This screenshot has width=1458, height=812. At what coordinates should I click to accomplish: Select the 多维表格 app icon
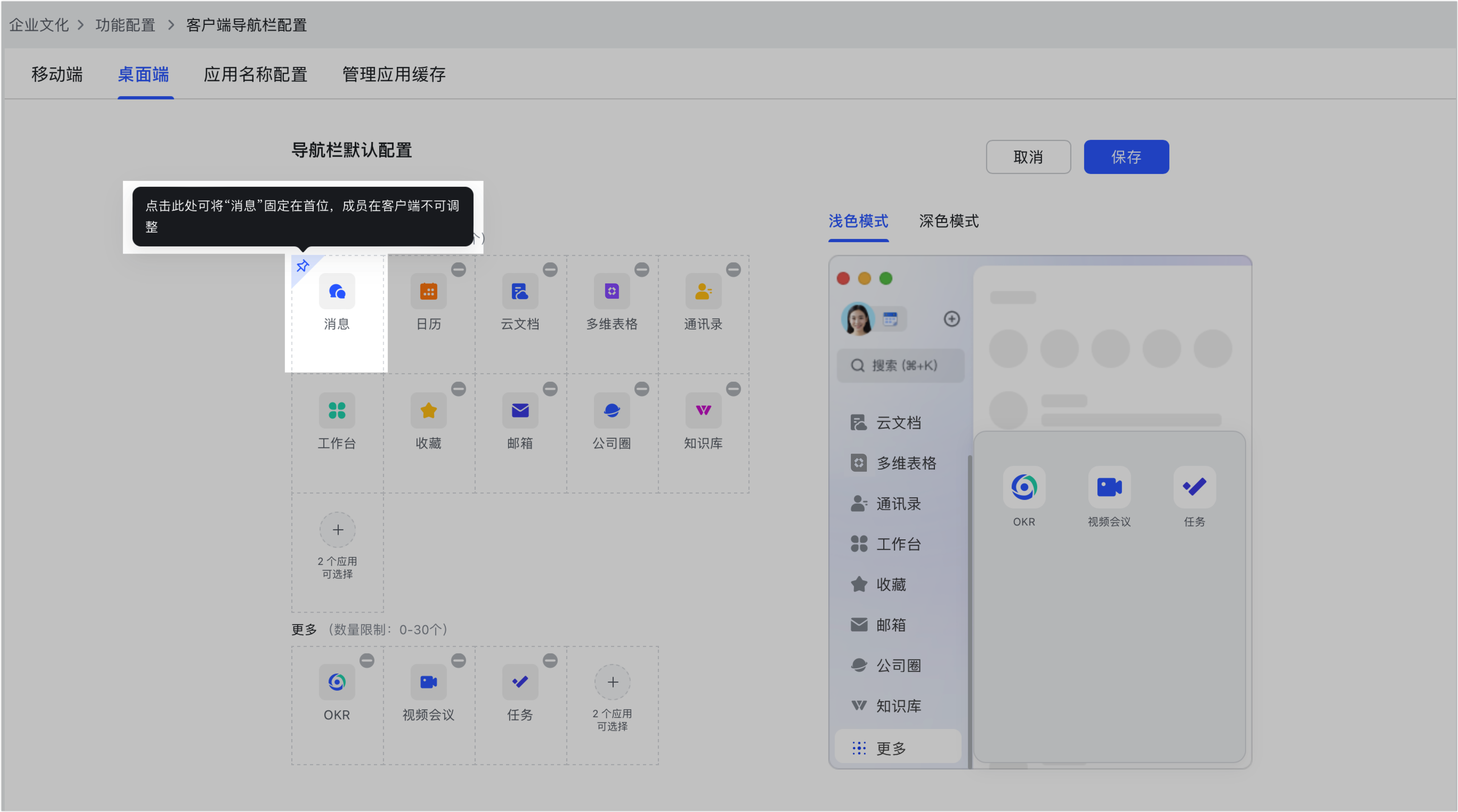tap(612, 291)
